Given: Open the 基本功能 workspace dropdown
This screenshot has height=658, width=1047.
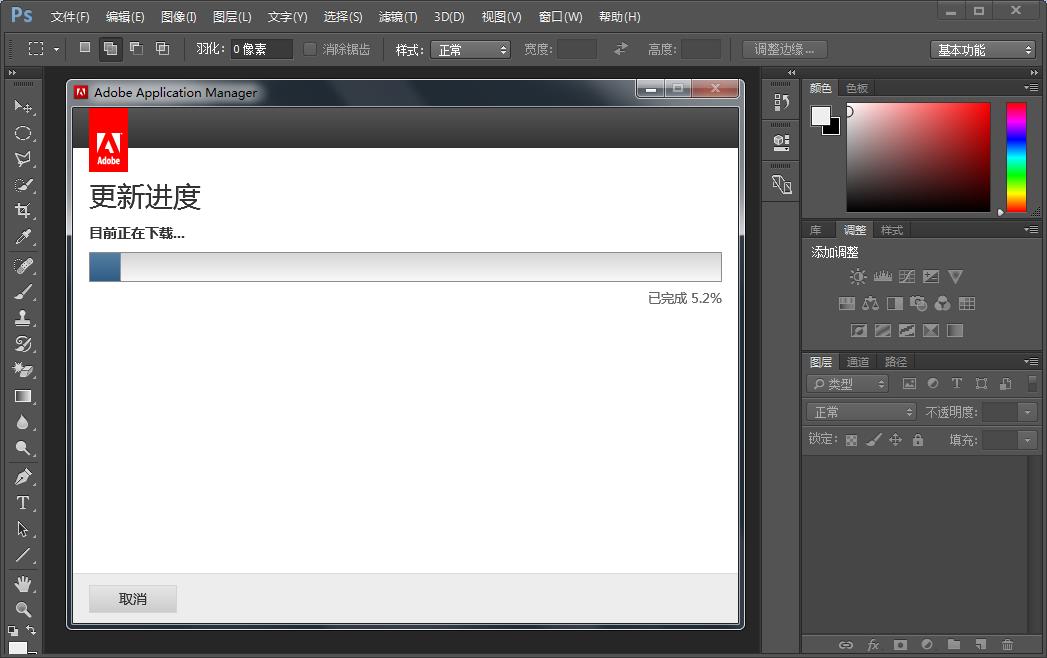Looking at the screenshot, I should [x=982, y=49].
